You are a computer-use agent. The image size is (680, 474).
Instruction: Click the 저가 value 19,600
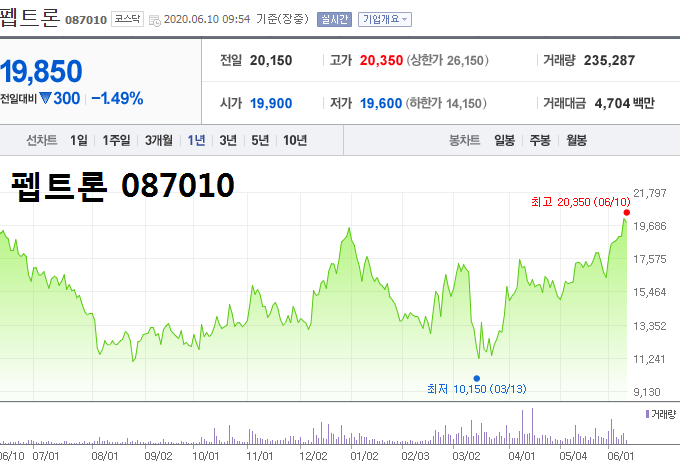[381, 103]
